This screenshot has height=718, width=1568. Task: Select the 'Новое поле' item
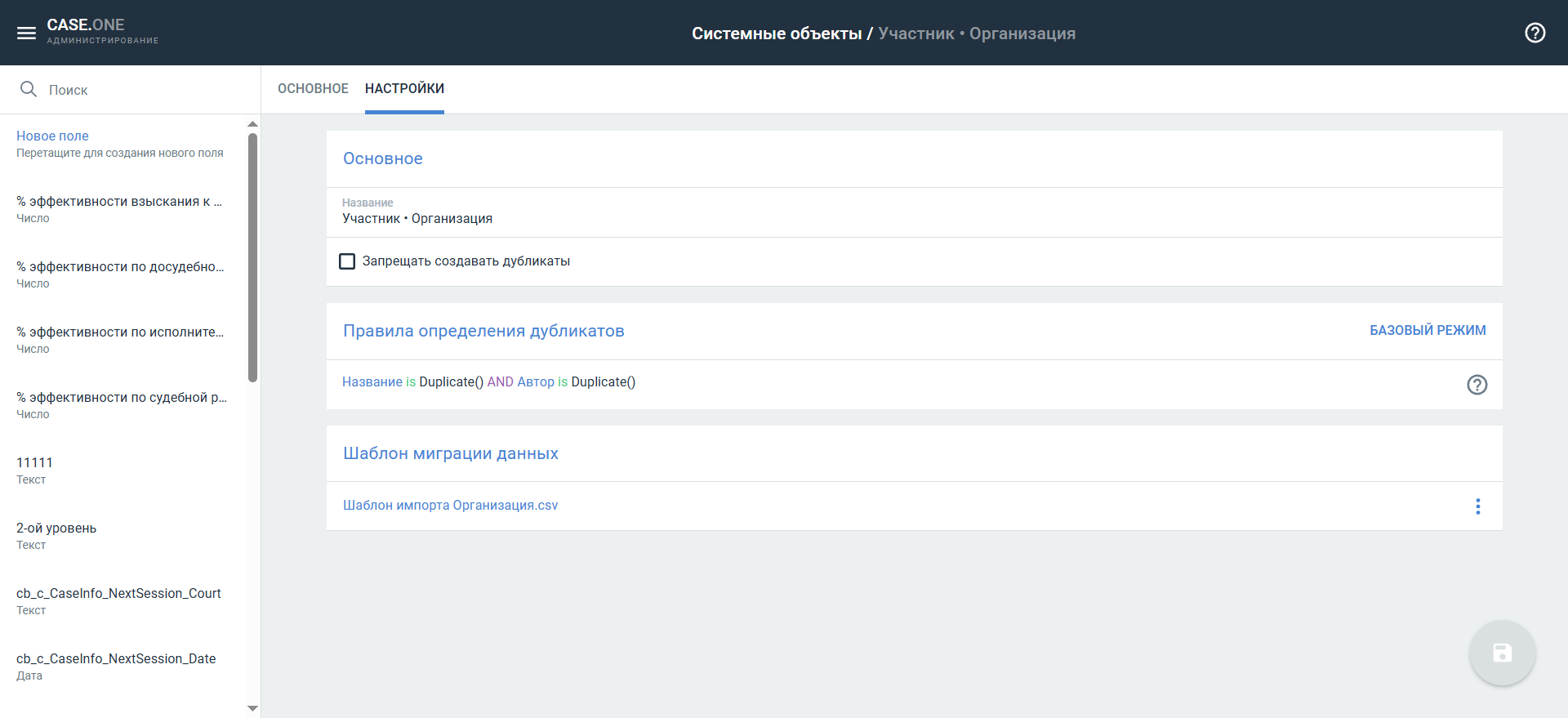point(52,136)
